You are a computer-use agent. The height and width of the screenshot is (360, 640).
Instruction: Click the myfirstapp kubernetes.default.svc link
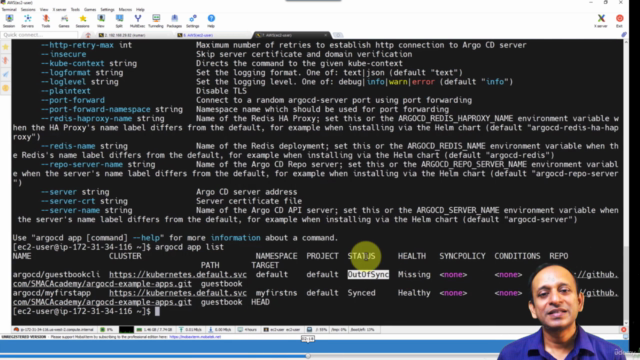(x=178, y=293)
